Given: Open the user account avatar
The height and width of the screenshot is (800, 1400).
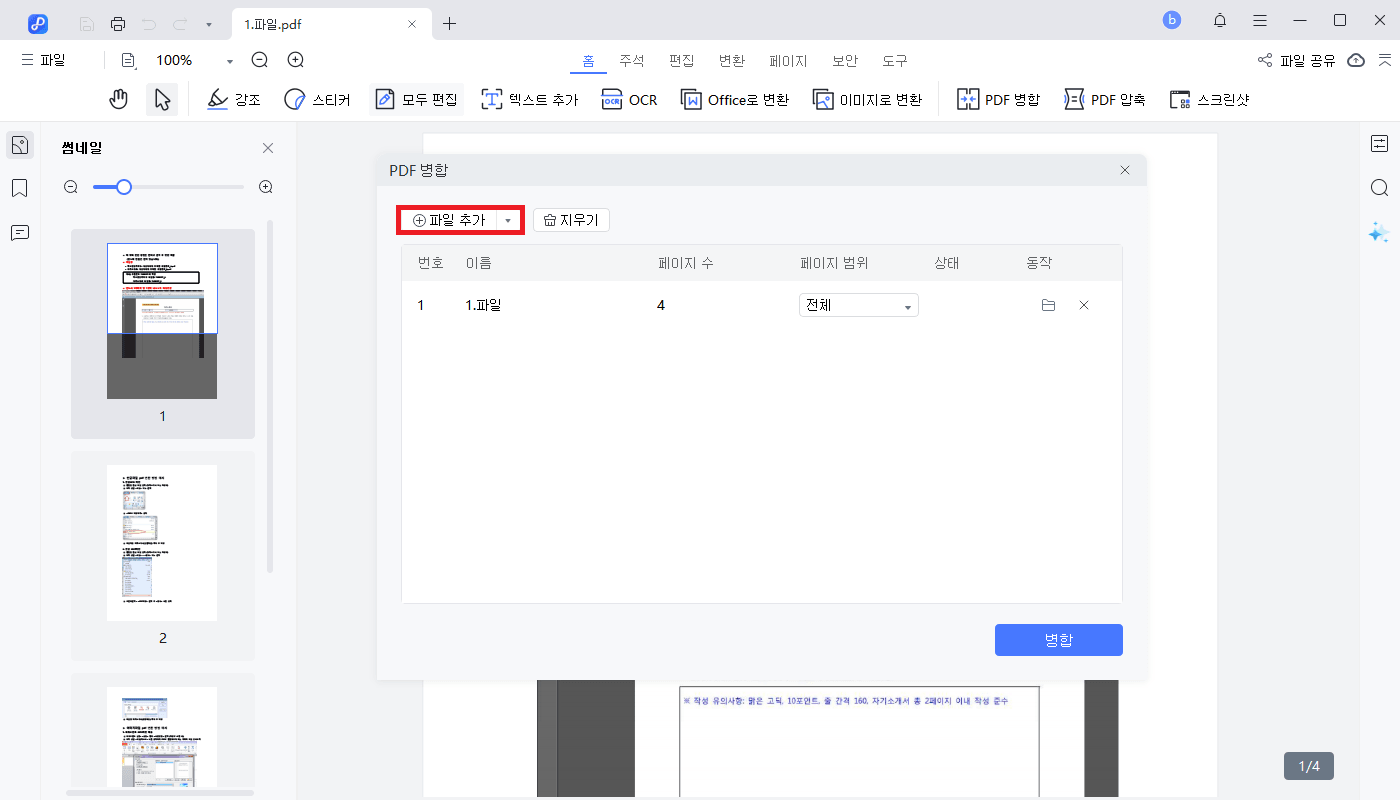Looking at the screenshot, I should tap(1172, 20).
